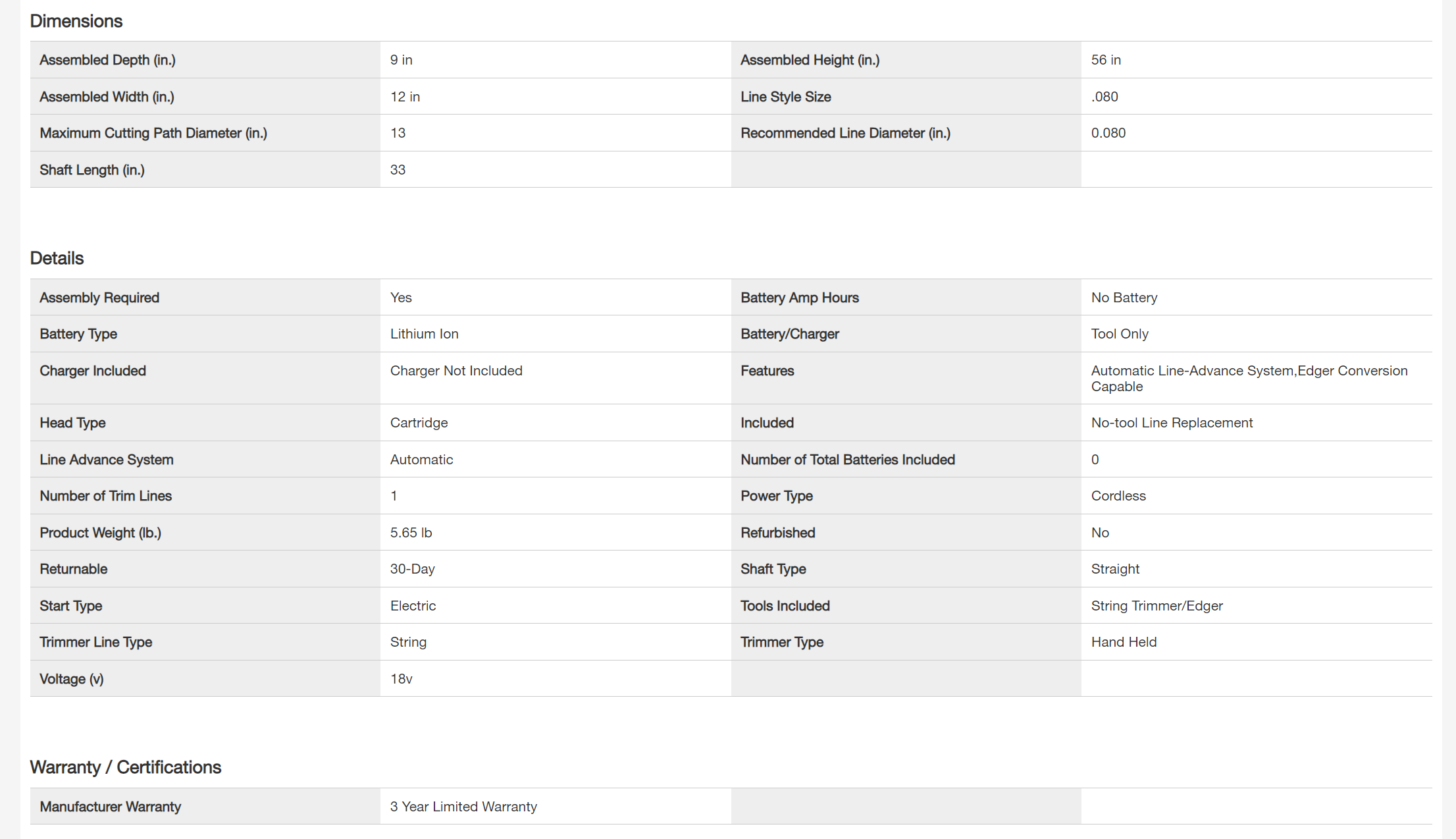
Task: Click the Shaft Type value Straight
Action: tap(1114, 569)
